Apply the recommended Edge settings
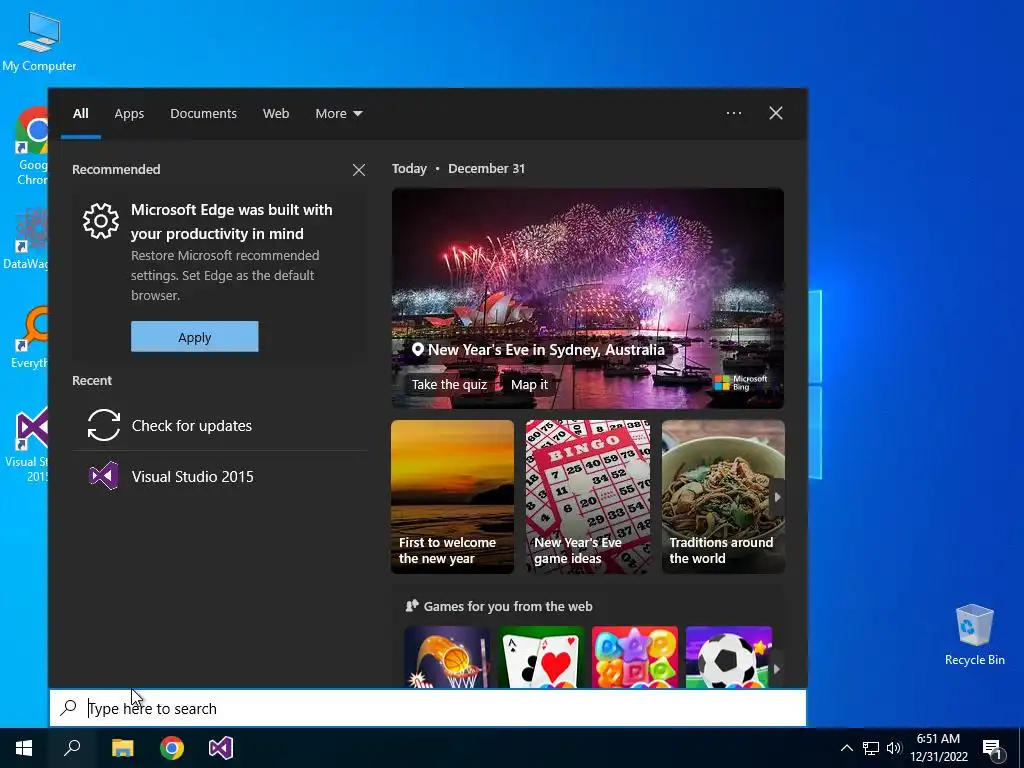Viewport: 1024px width, 768px height. tap(195, 336)
